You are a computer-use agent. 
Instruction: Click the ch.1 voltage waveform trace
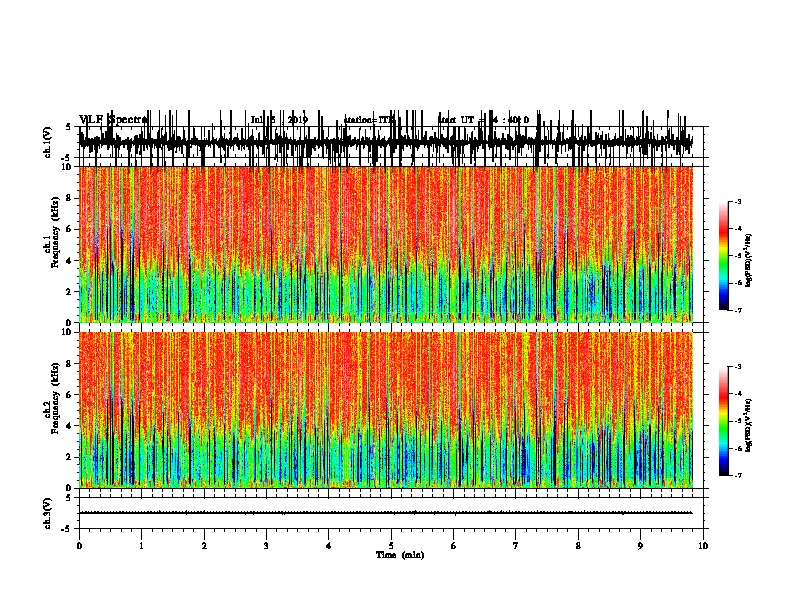click(386, 141)
